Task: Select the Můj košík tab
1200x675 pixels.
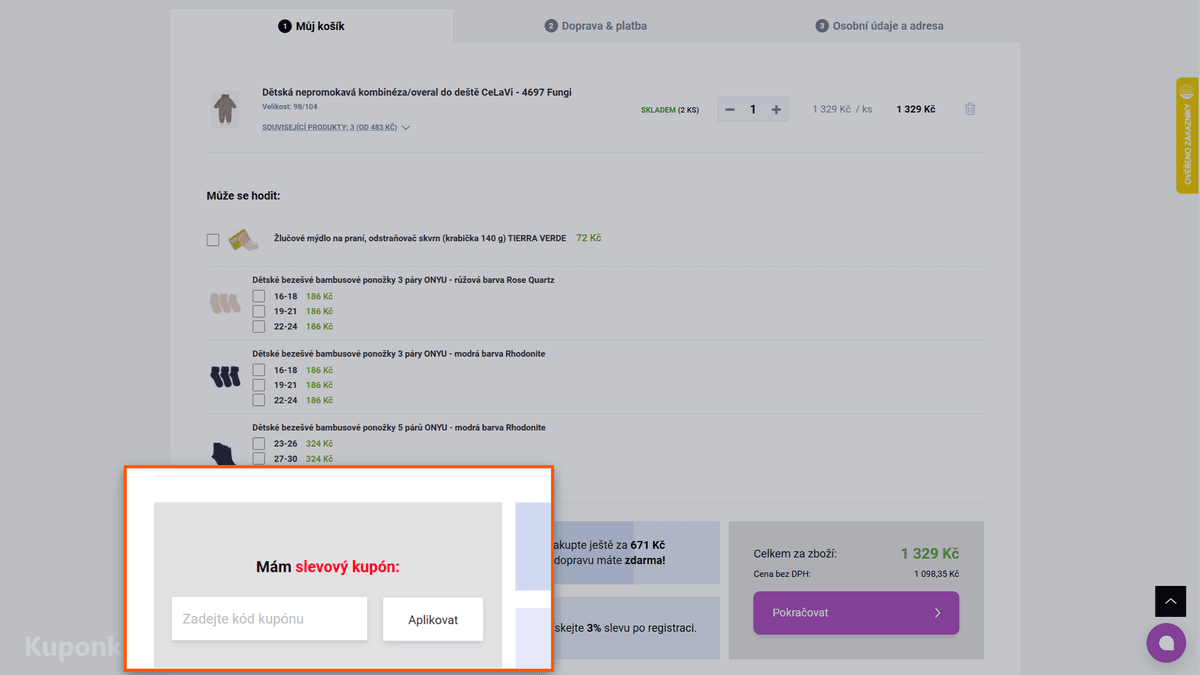Action: [311, 26]
